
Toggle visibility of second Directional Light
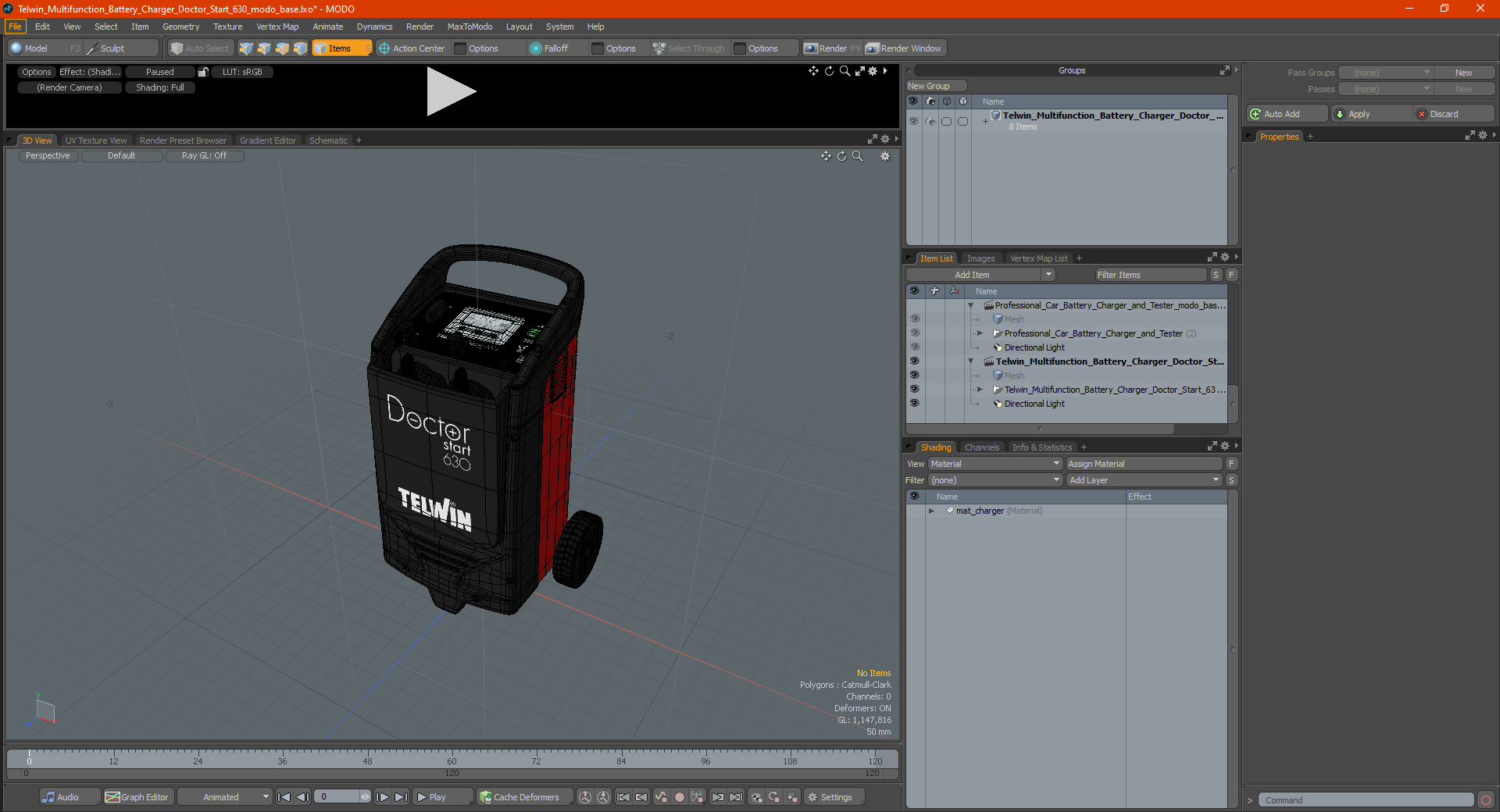pos(914,404)
